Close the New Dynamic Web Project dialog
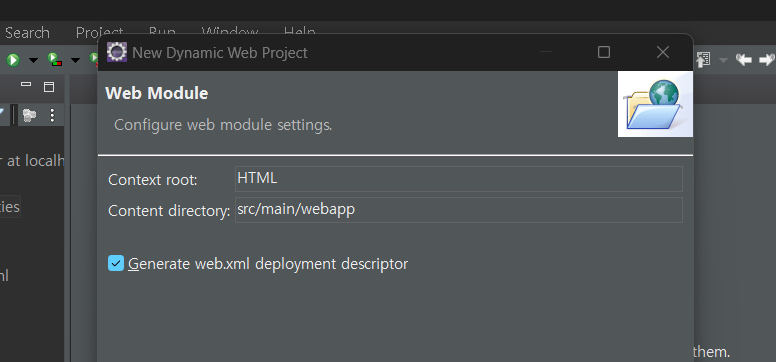The height and width of the screenshot is (362, 776). point(663,52)
